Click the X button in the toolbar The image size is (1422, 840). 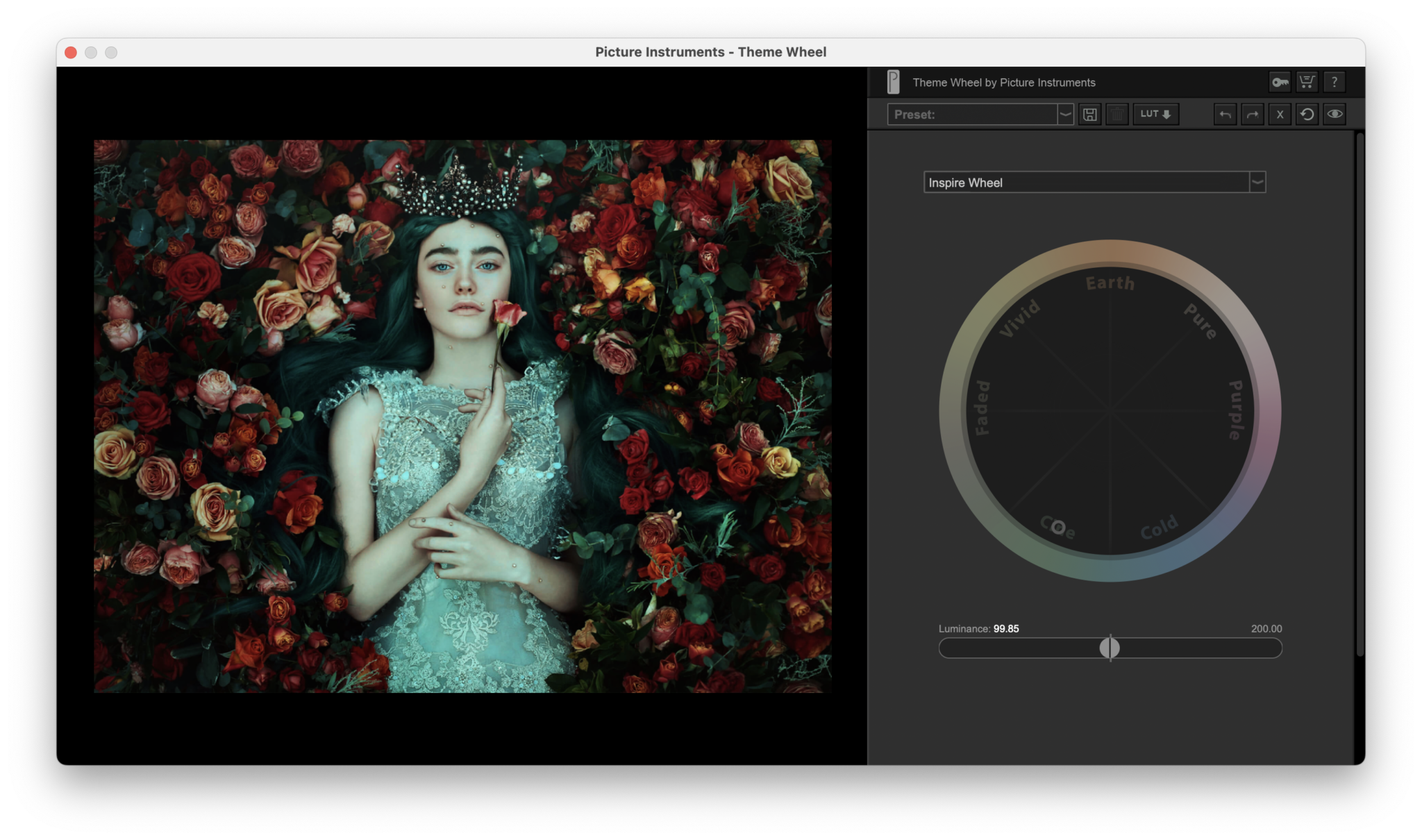pyautogui.click(x=1280, y=115)
